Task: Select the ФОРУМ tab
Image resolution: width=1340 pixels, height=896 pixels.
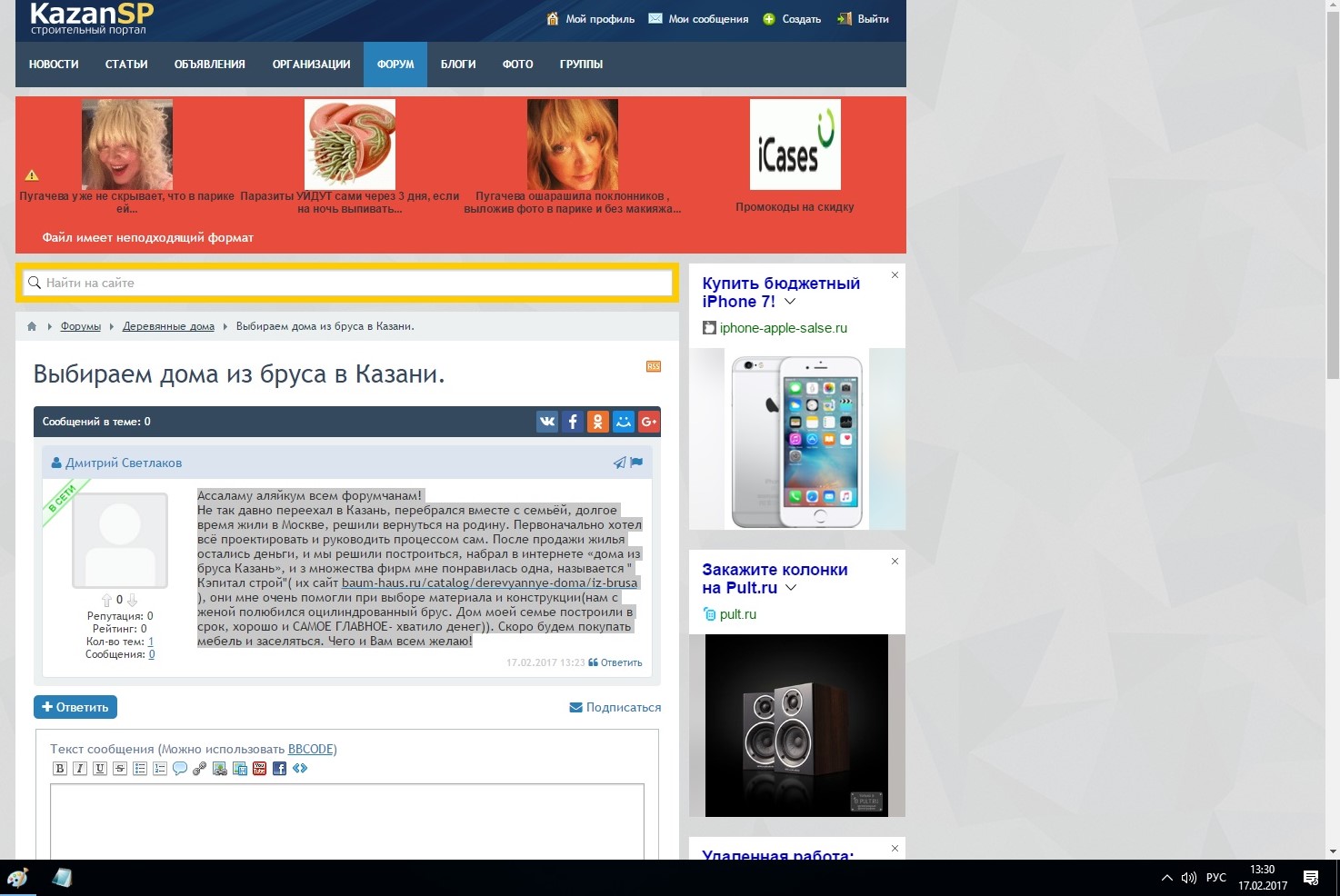Action: [x=395, y=65]
